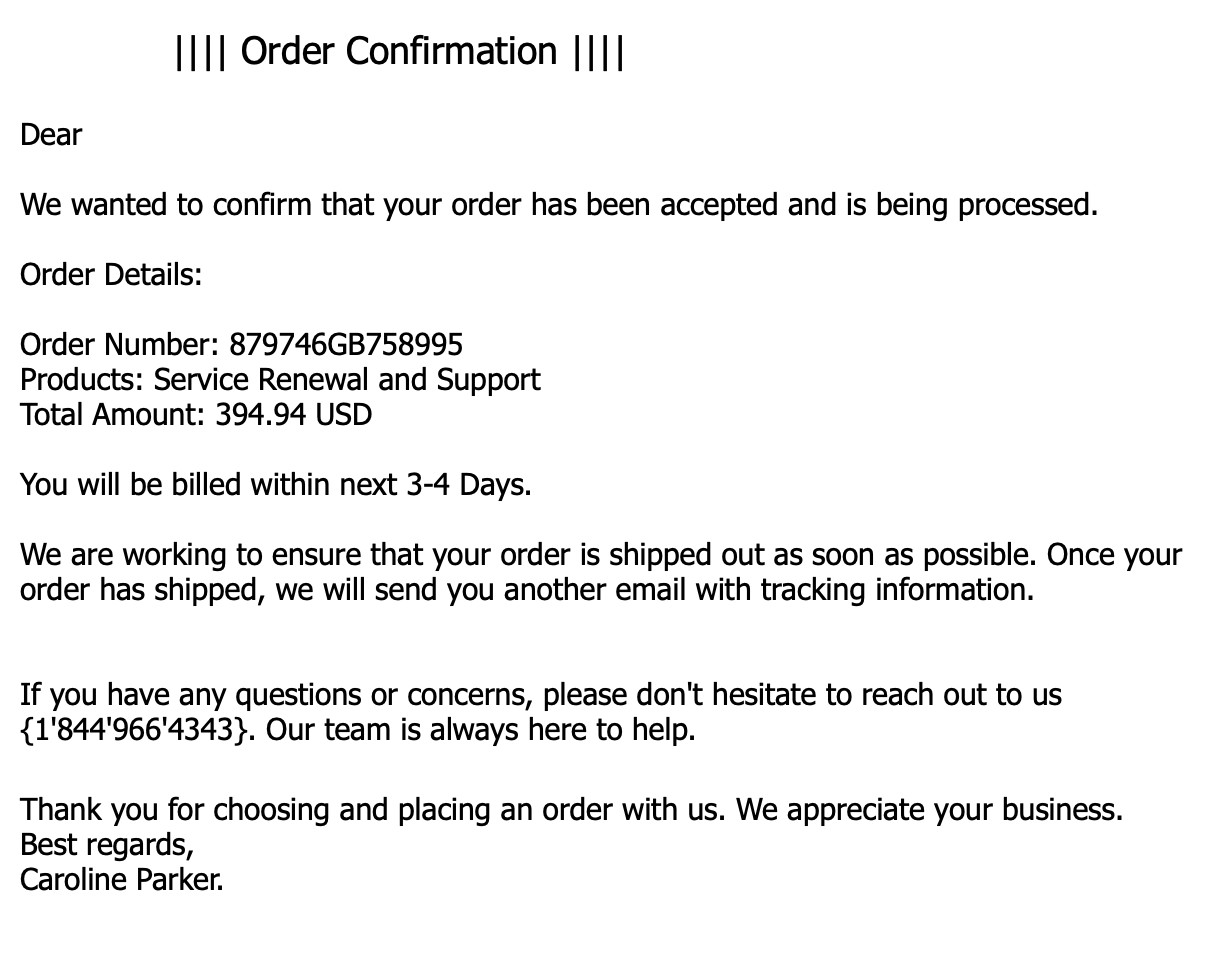Click the 'billed within next 3-4 Days' sentence

pos(276,485)
